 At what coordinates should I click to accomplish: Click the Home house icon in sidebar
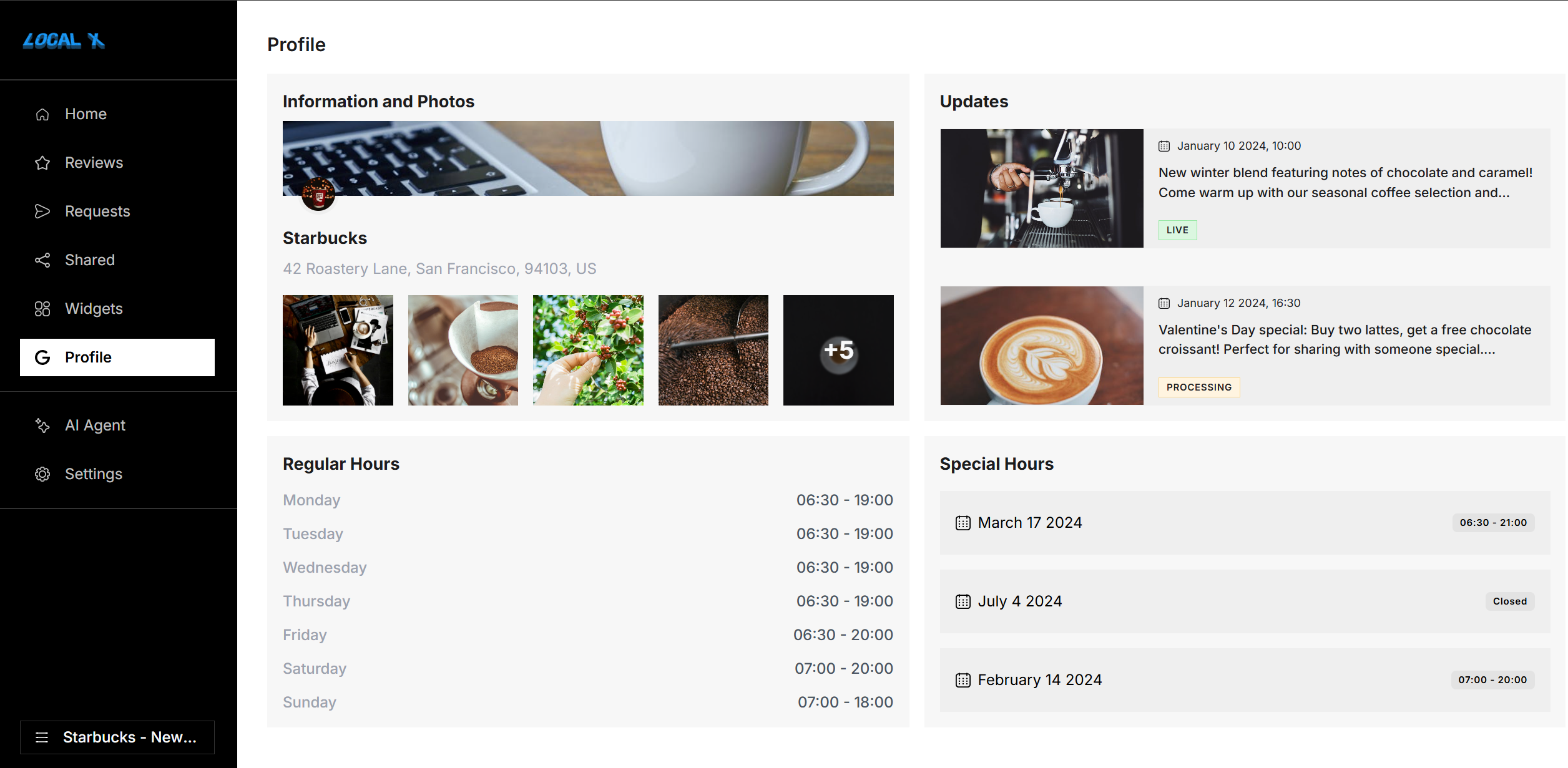42,114
